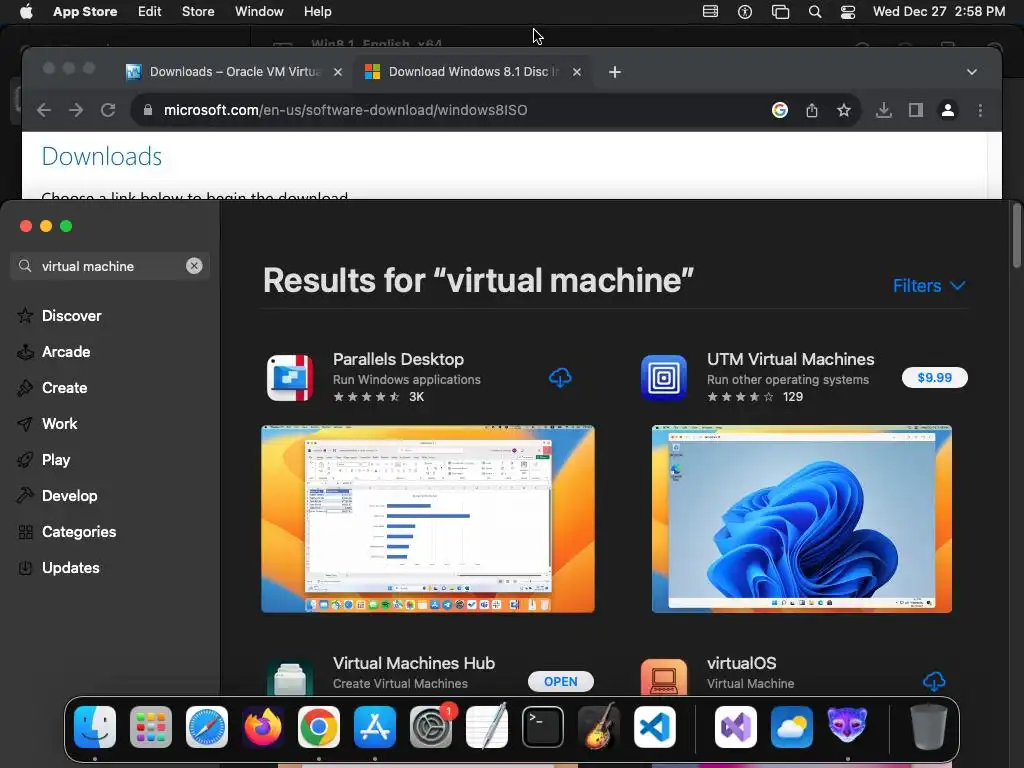Open the Window menu

[x=259, y=11]
